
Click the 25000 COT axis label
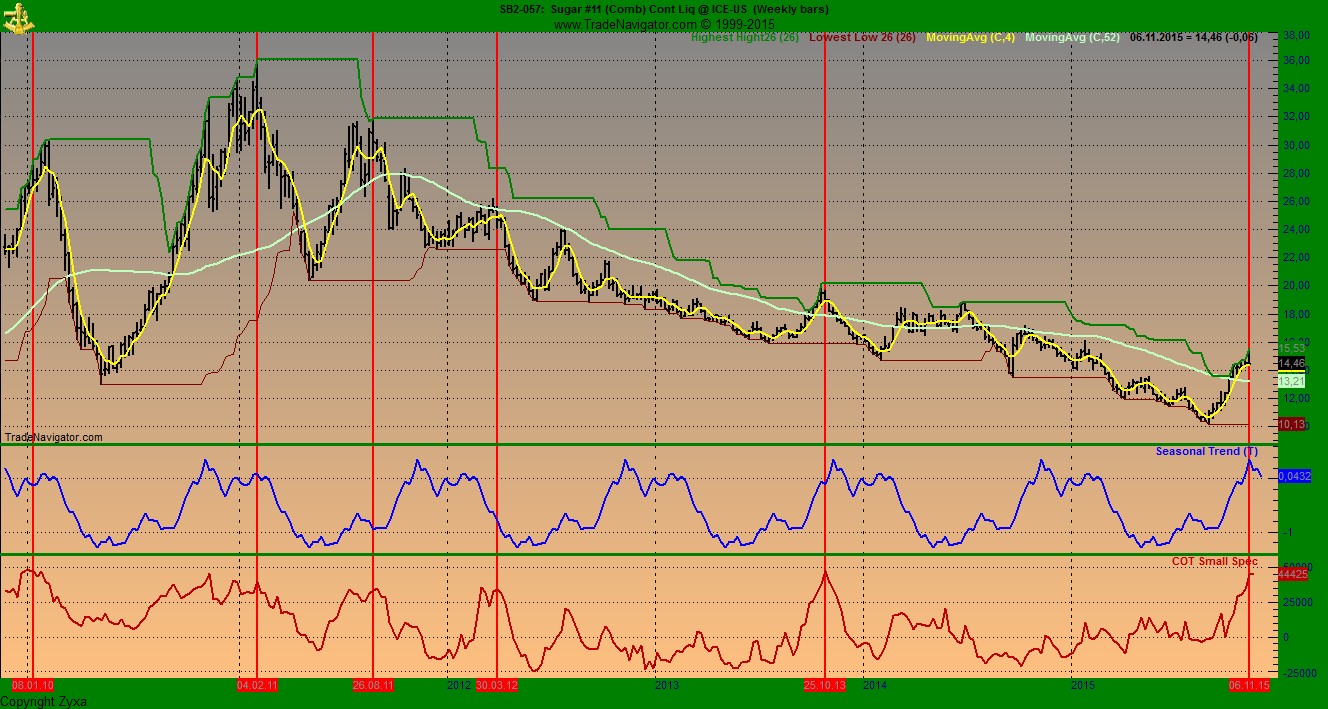(x=1296, y=602)
